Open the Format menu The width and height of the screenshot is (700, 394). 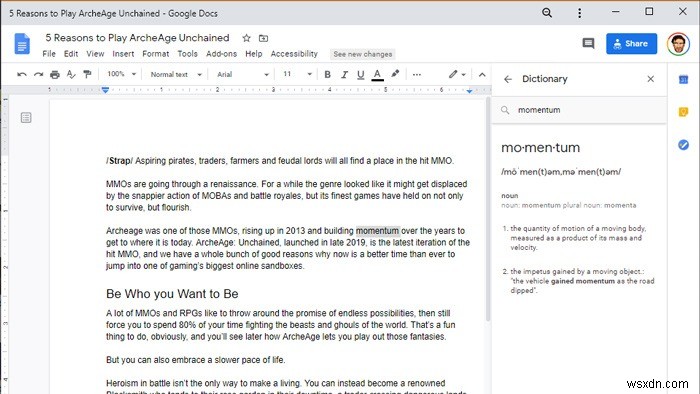[x=155, y=54]
